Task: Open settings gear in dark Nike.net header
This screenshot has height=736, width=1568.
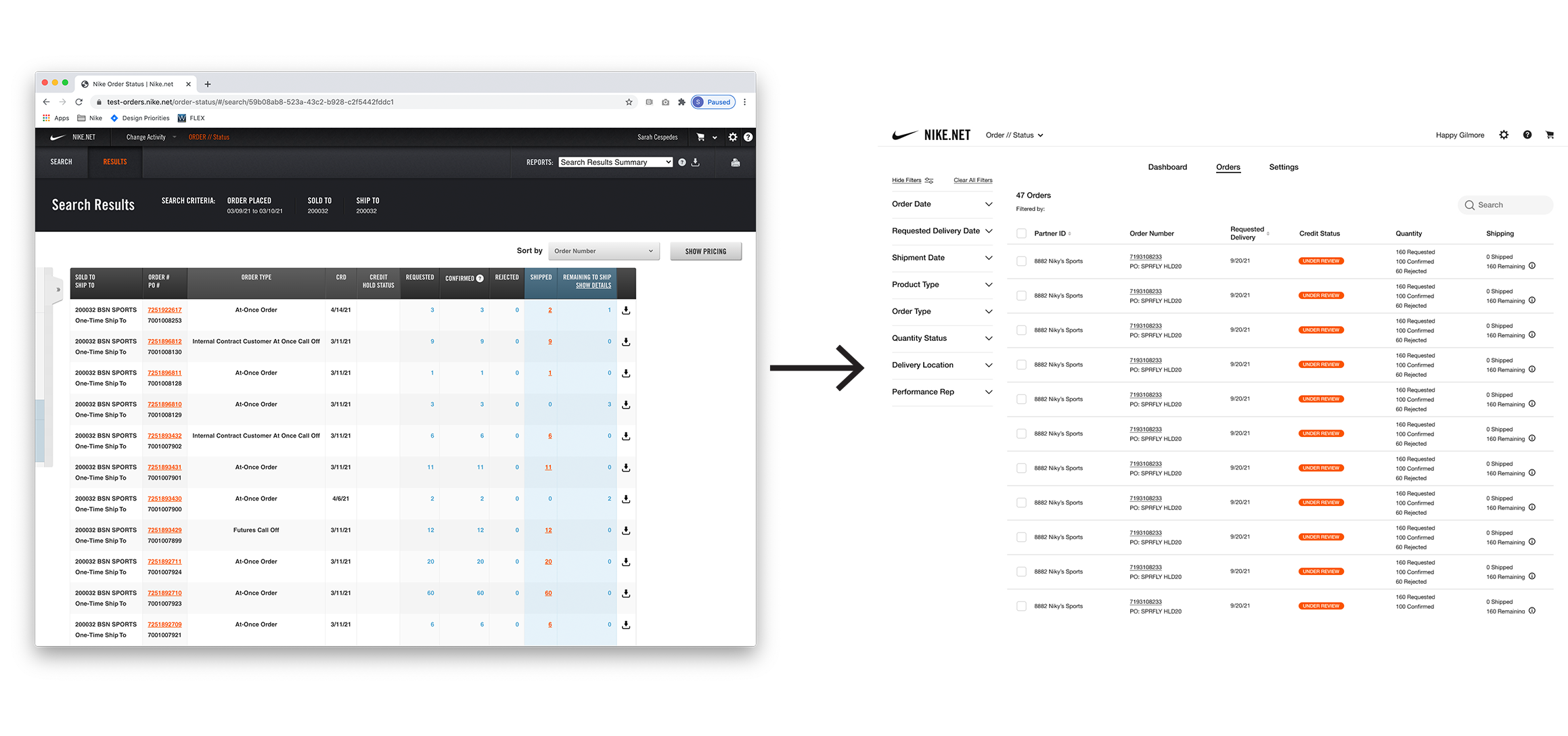Action: point(733,137)
